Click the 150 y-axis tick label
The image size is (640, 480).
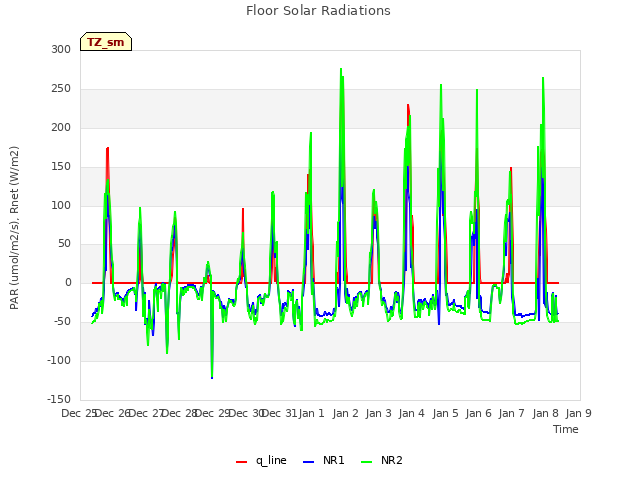[61, 167]
